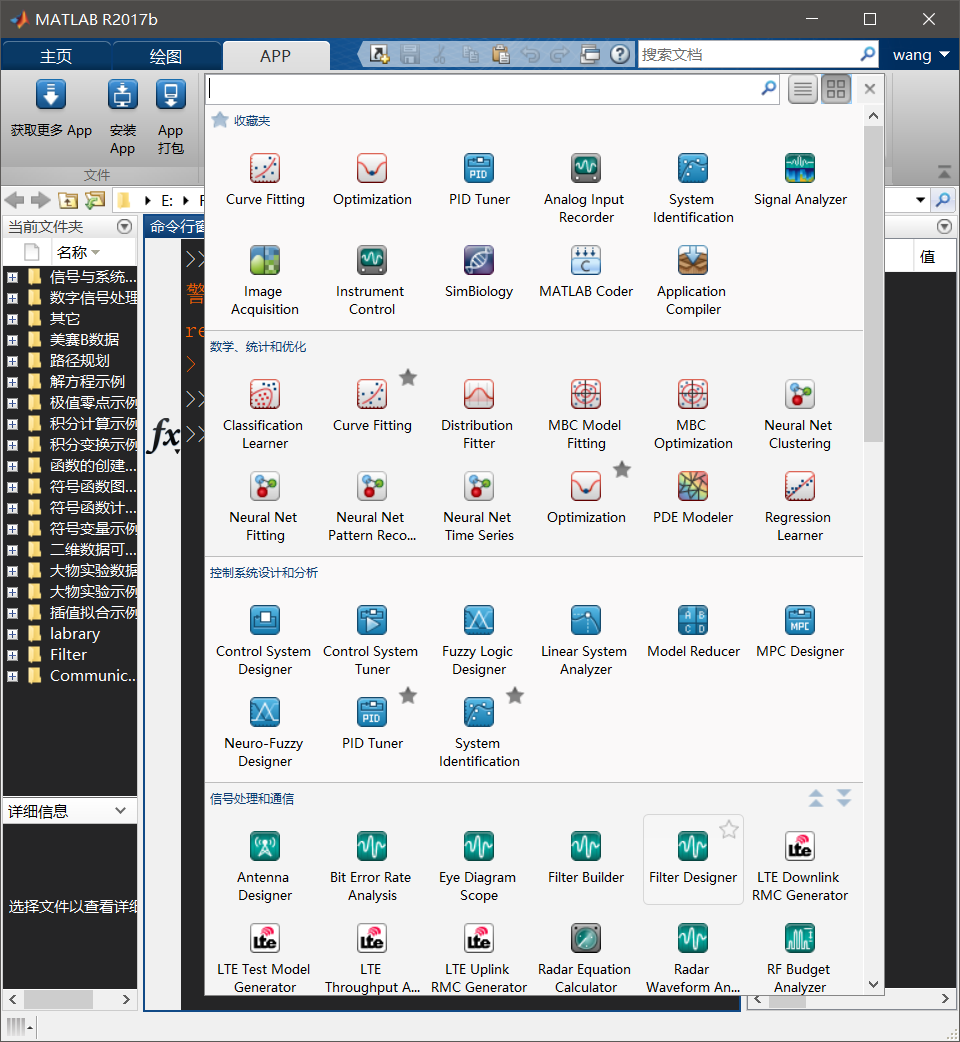The height and width of the screenshot is (1042, 960).
Task: Launch Model Reducer app
Action: [x=693, y=631]
